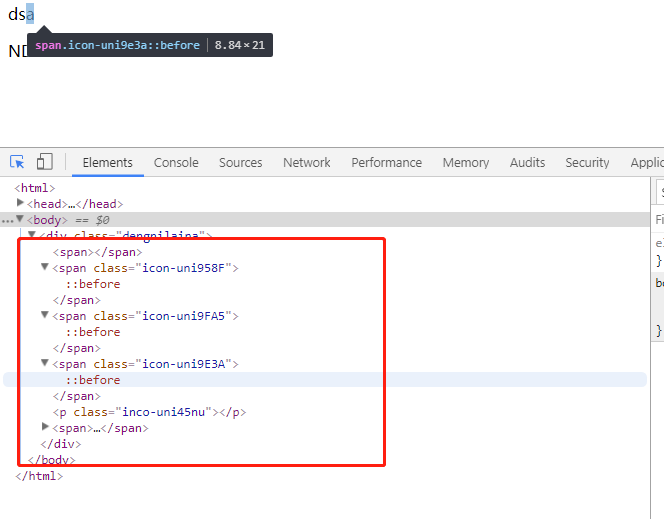Expand the head element node
Viewport: 664px width, 519px height.
20,203
